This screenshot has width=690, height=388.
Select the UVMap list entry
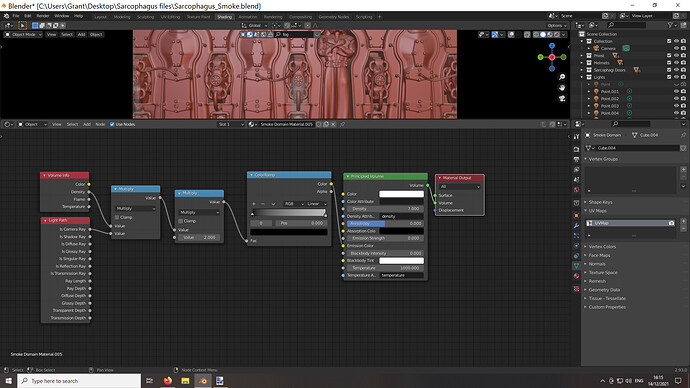(631, 223)
